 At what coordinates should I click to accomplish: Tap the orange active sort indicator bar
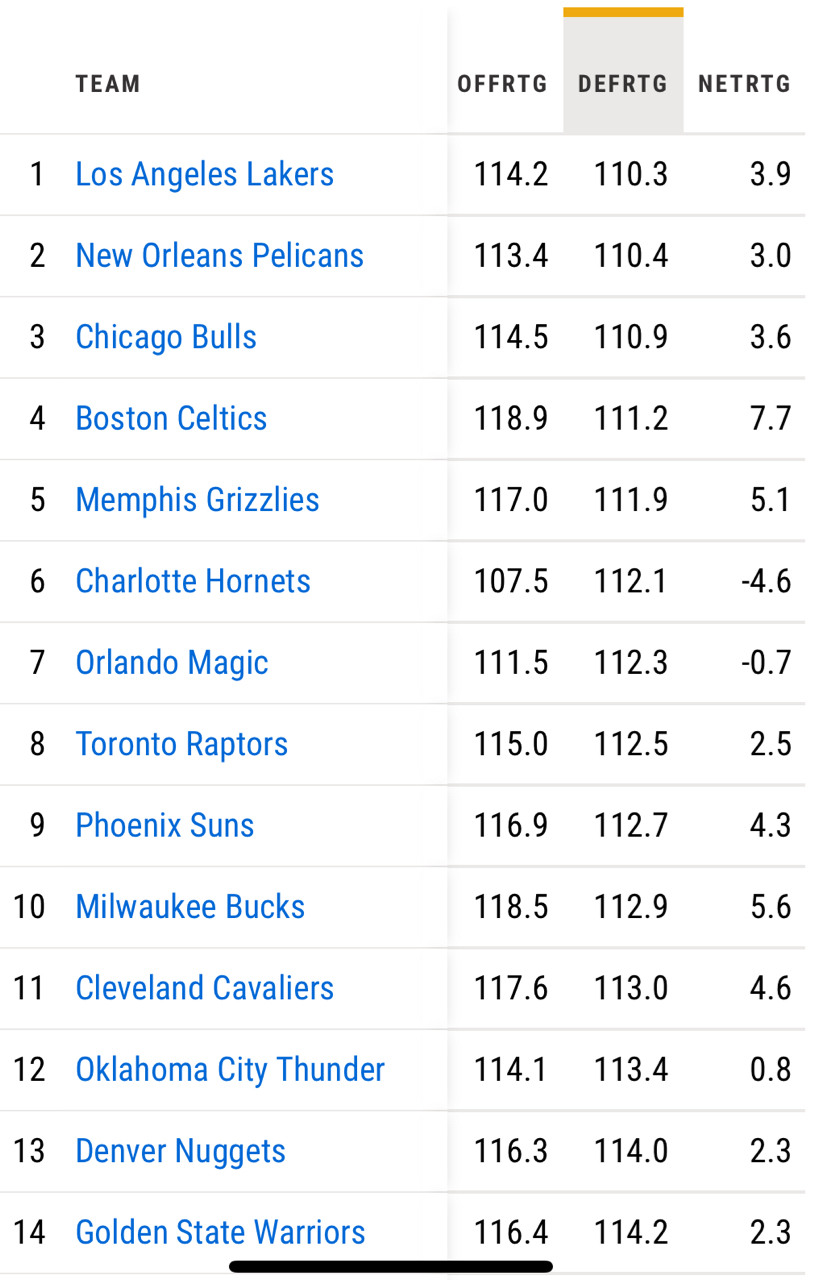tap(623, 12)
